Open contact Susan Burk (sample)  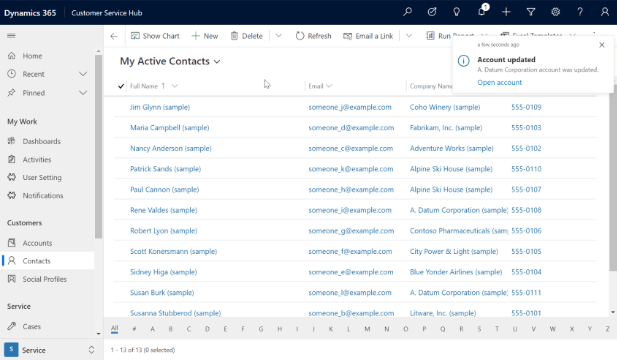(162, 293)
